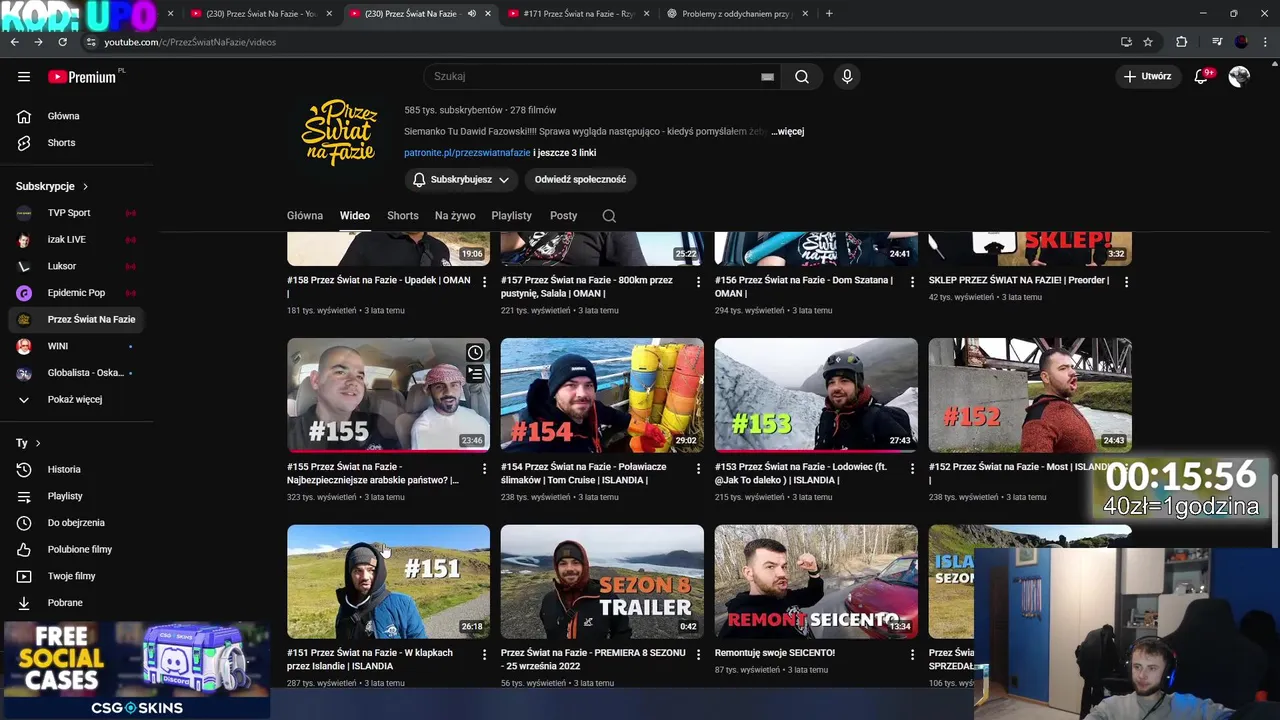This screenshot has height=720, width=1280.
Task: Click the YouTube Premium logo
Action: pos(85,76)
